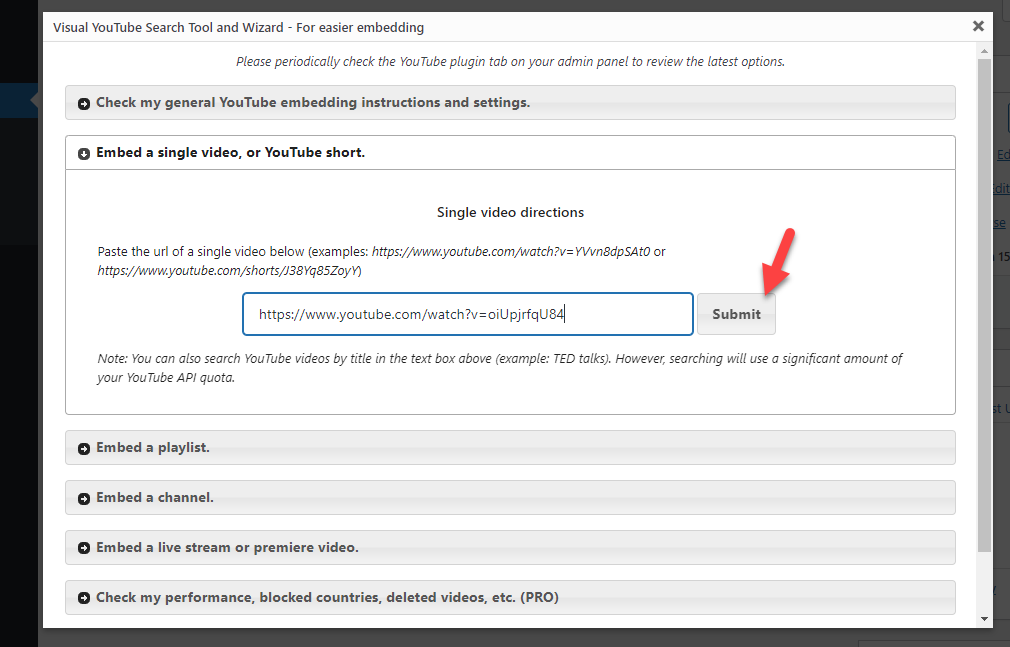Click the arrow icon beside Embed a channel

coord(84,499)
